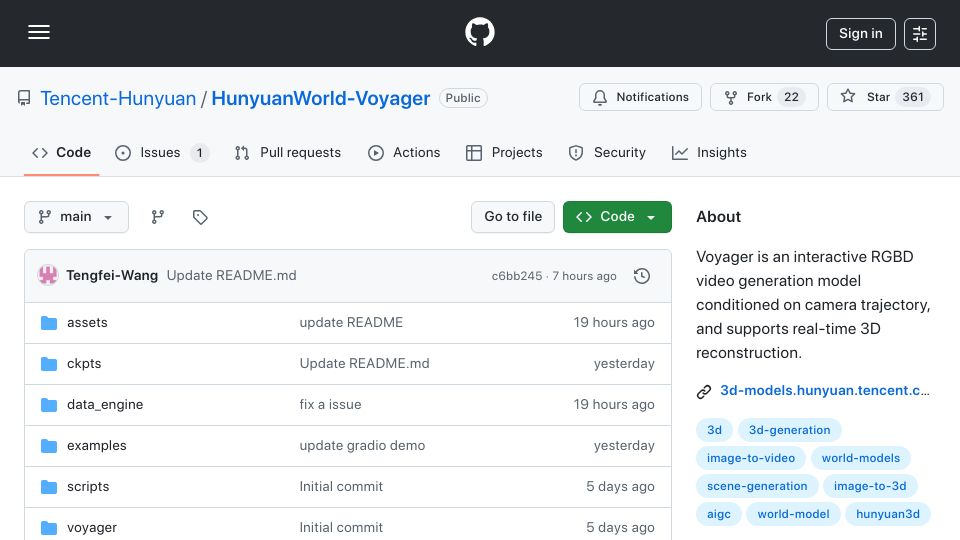This screenshot has width=960, height=540.
Task: Open the 3d-models.hunyuan.tencent website link
Action: pyautogui.click(x=824, y=391)
